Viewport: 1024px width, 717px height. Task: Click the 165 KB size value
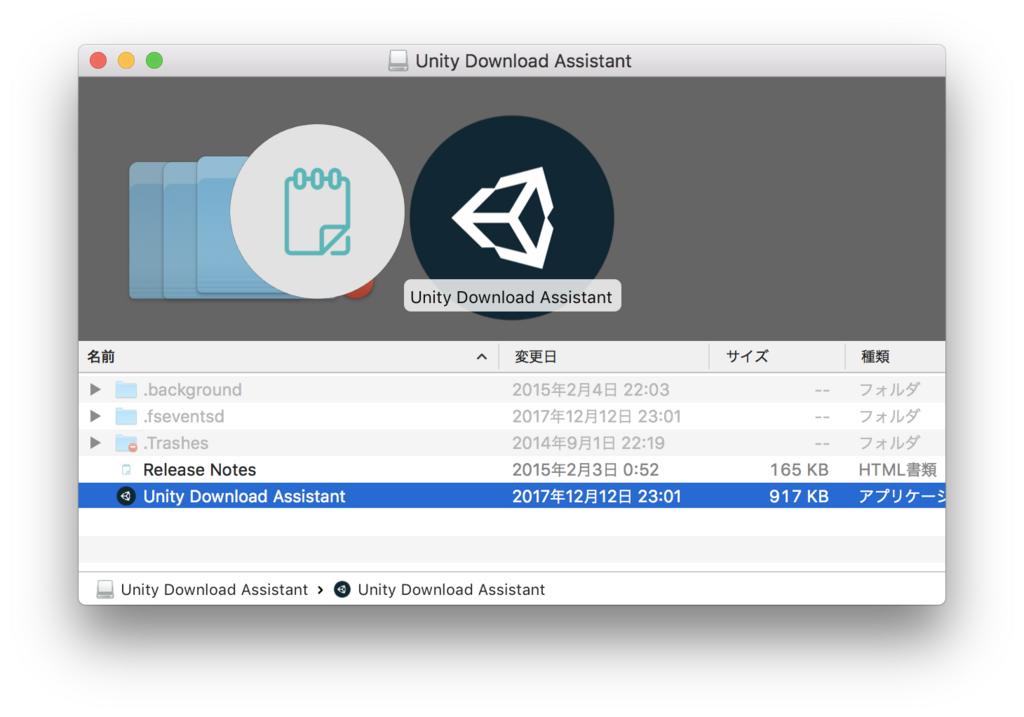coord(799,470)
